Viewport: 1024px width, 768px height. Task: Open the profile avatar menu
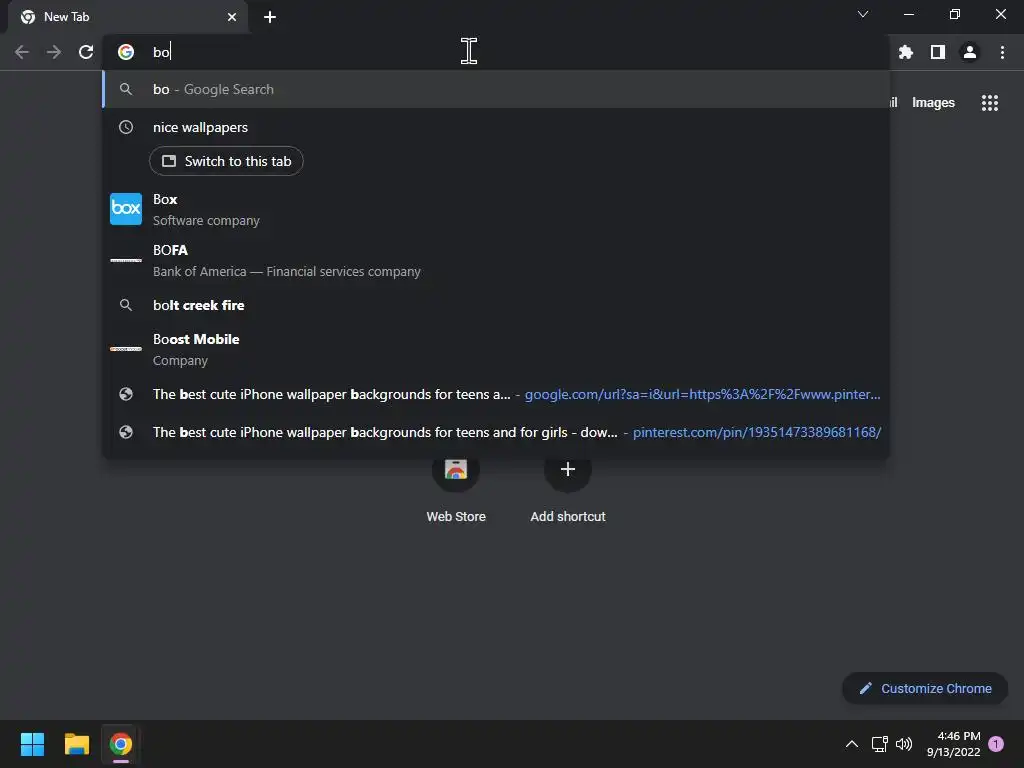(970, 52)
